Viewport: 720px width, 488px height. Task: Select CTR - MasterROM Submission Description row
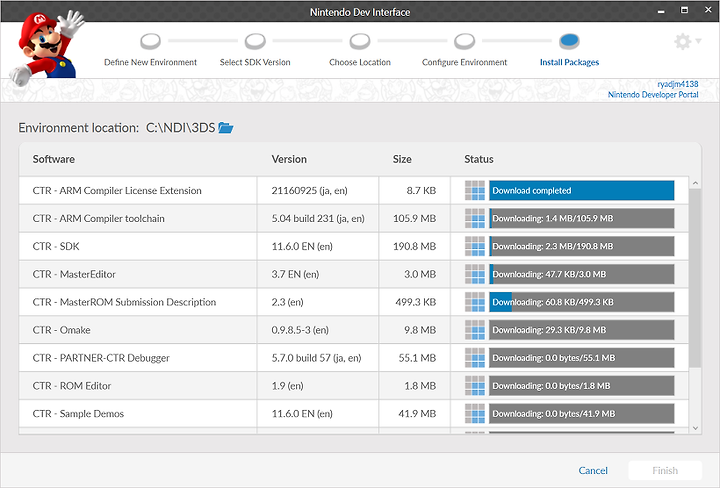(354, 302)
